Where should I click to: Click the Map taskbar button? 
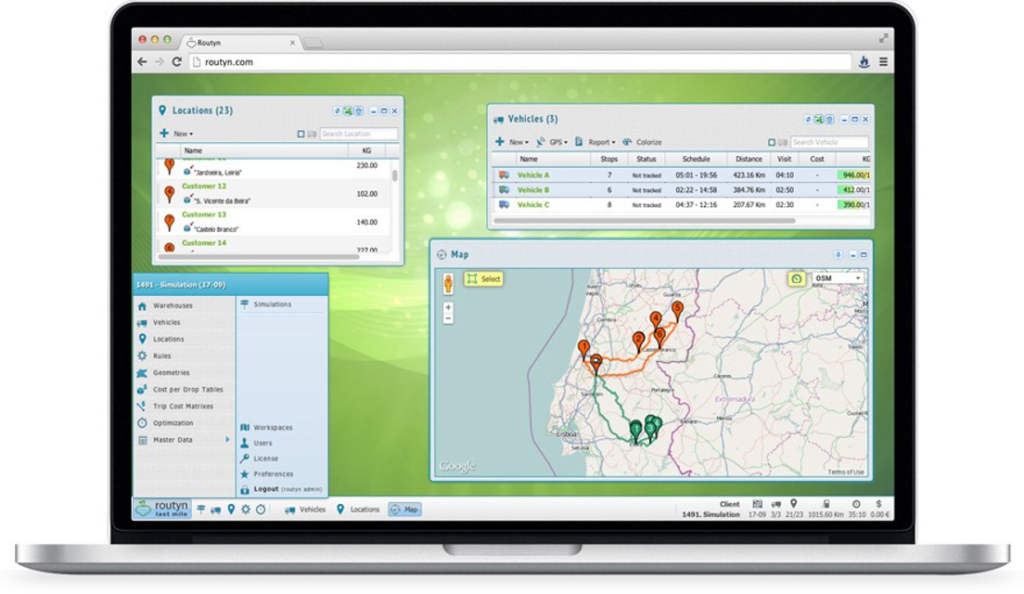point(404,509)
